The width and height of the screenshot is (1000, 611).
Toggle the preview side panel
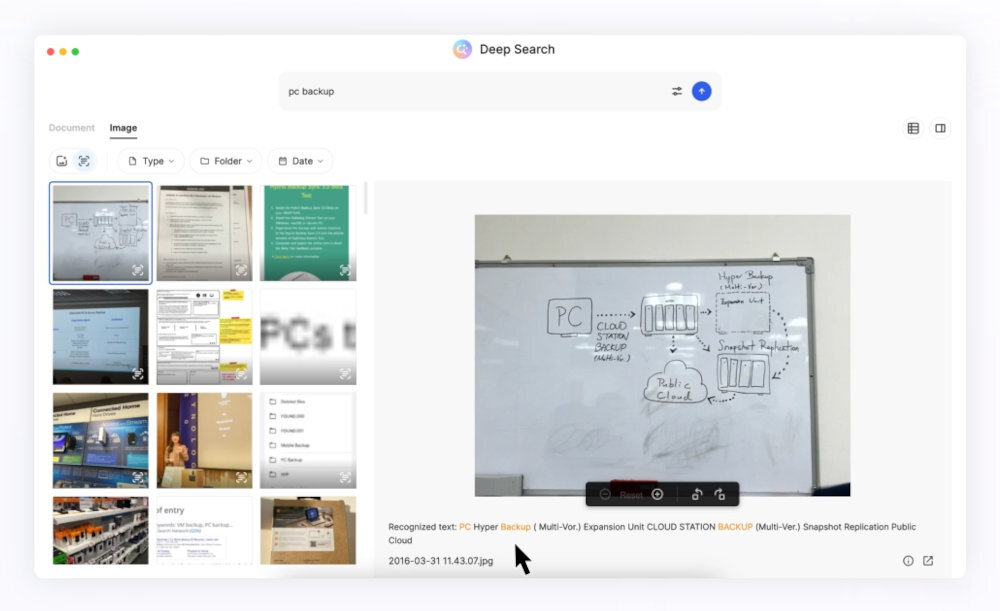tap(940, 128)
